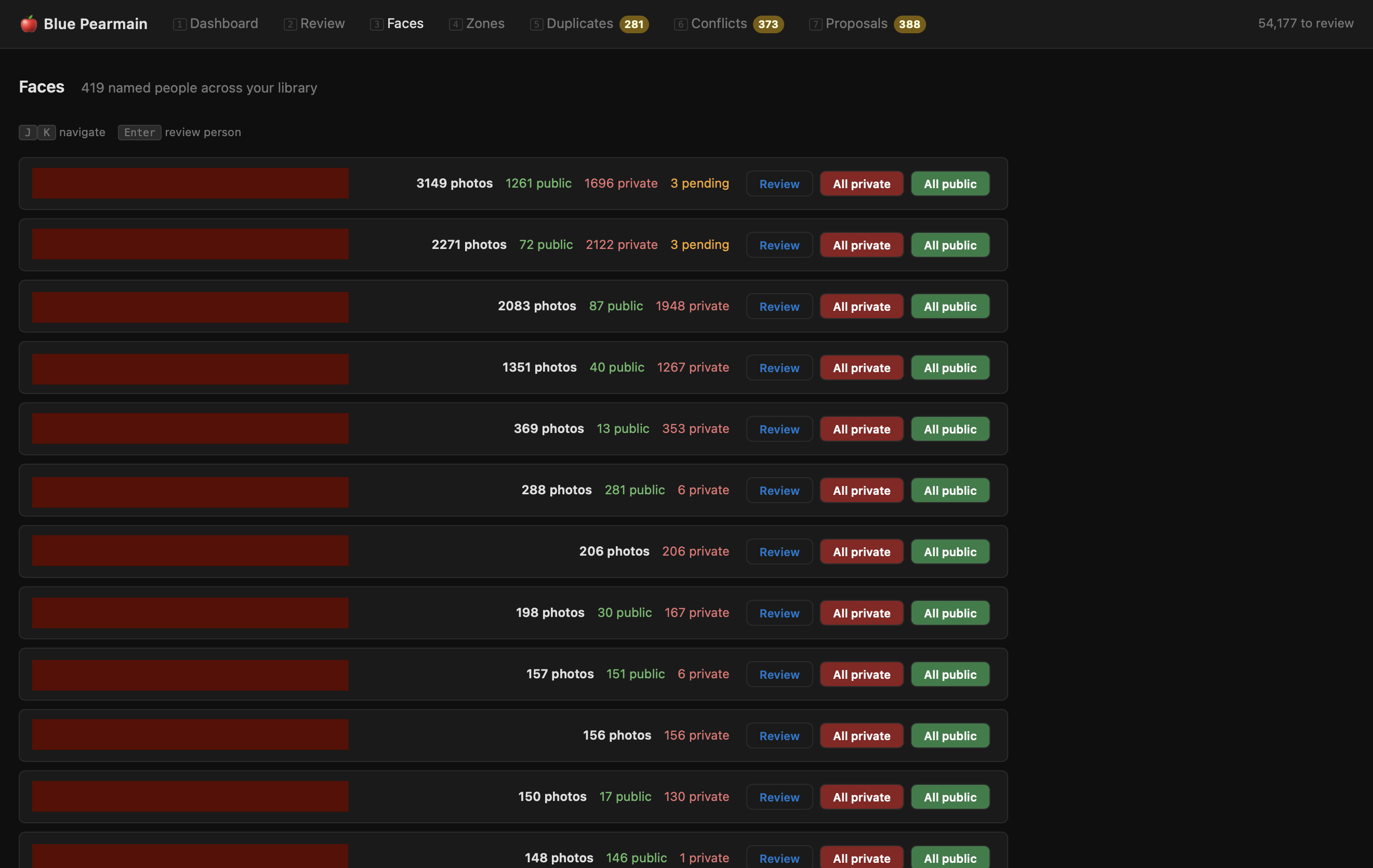Click All public in 369 photos row
The image size is (1373, 868).
(x=950, y=429)
